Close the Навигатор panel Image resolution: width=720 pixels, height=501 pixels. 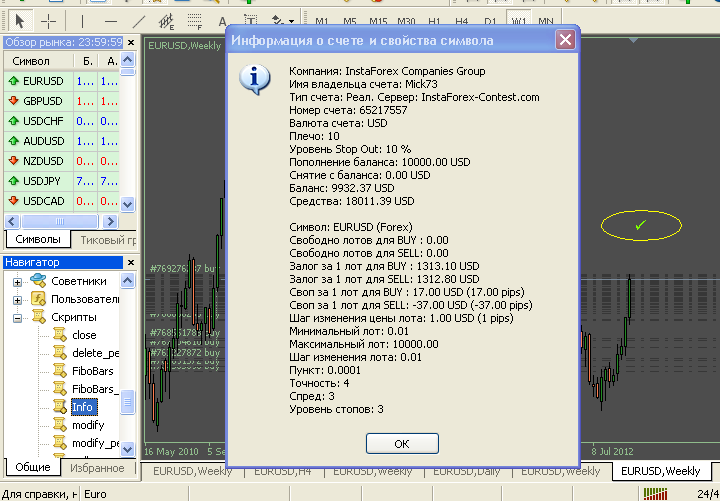click(x=131, y=263)
